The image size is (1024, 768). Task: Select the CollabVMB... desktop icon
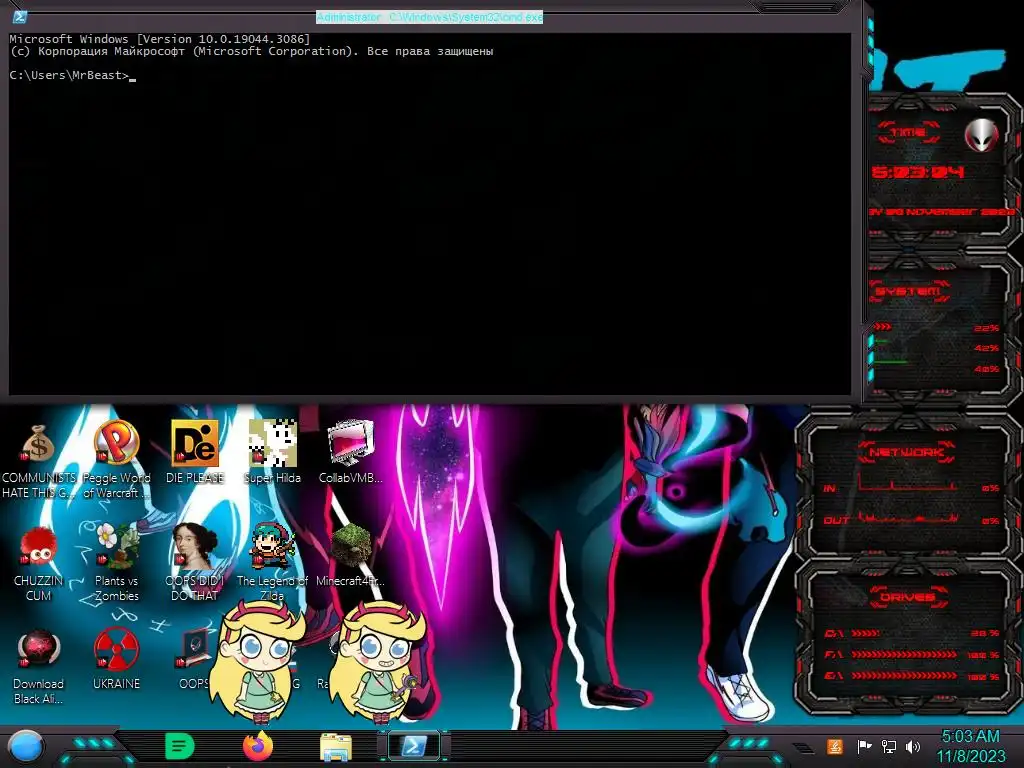point(351,453)
